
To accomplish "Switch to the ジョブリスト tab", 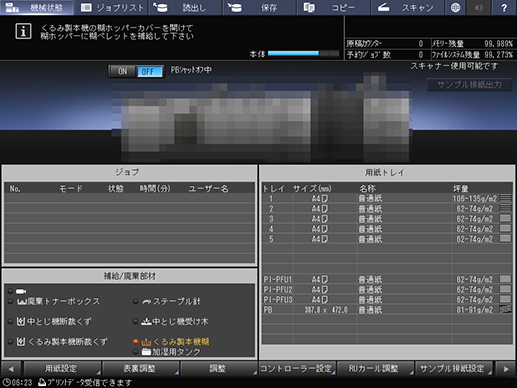I will click(111, 7).
